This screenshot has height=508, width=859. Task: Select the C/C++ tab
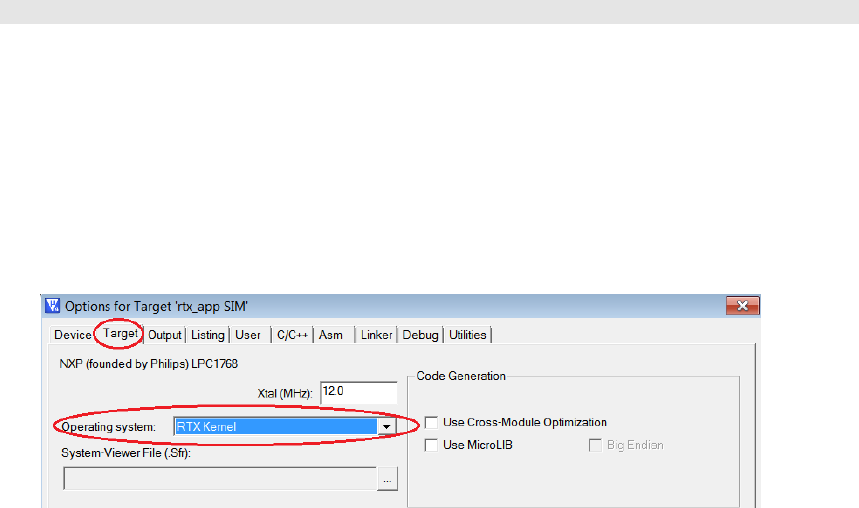[292, 335]
